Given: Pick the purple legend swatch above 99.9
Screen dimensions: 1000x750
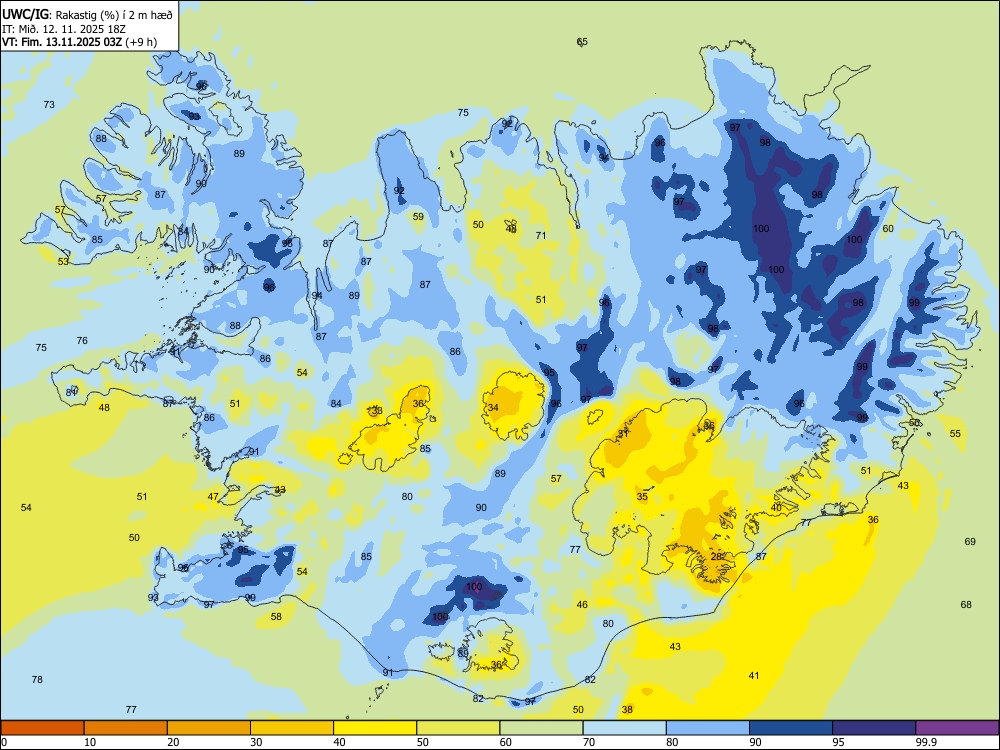Looking at the screenshot, I should (957, 728).
